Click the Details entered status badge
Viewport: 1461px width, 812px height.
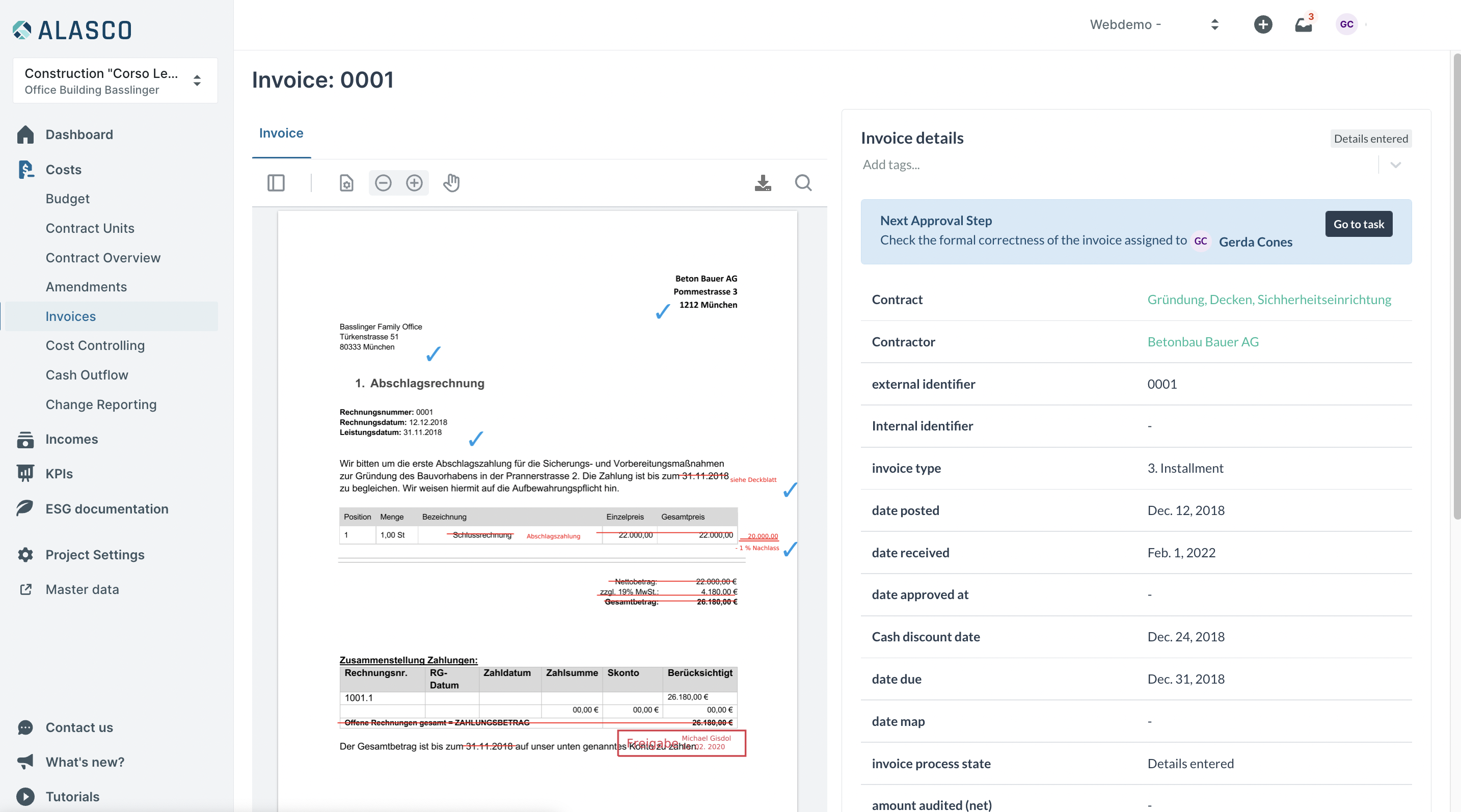click(1371, 139)
